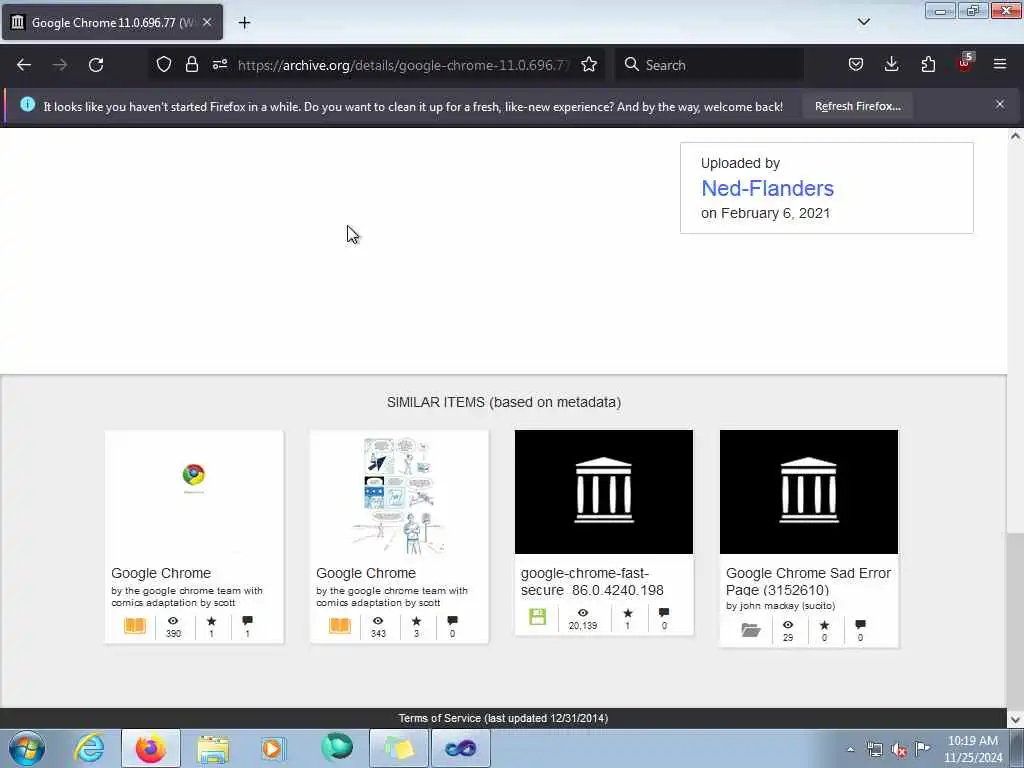Click the reviews bubble on Sad Error Page card

(860, 625)
